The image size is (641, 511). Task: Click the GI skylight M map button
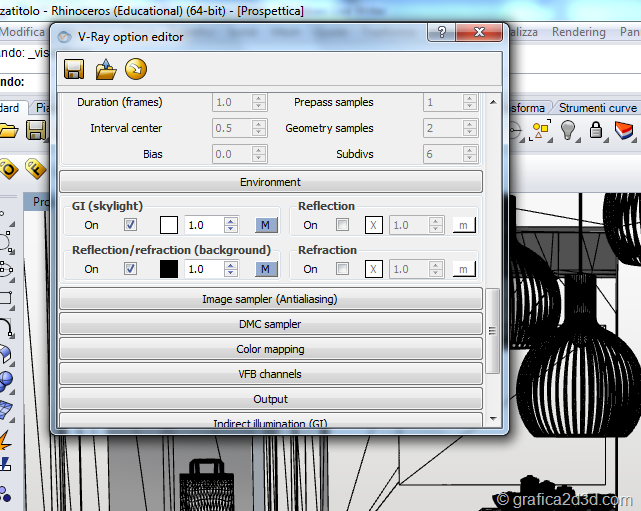(265, 225)
